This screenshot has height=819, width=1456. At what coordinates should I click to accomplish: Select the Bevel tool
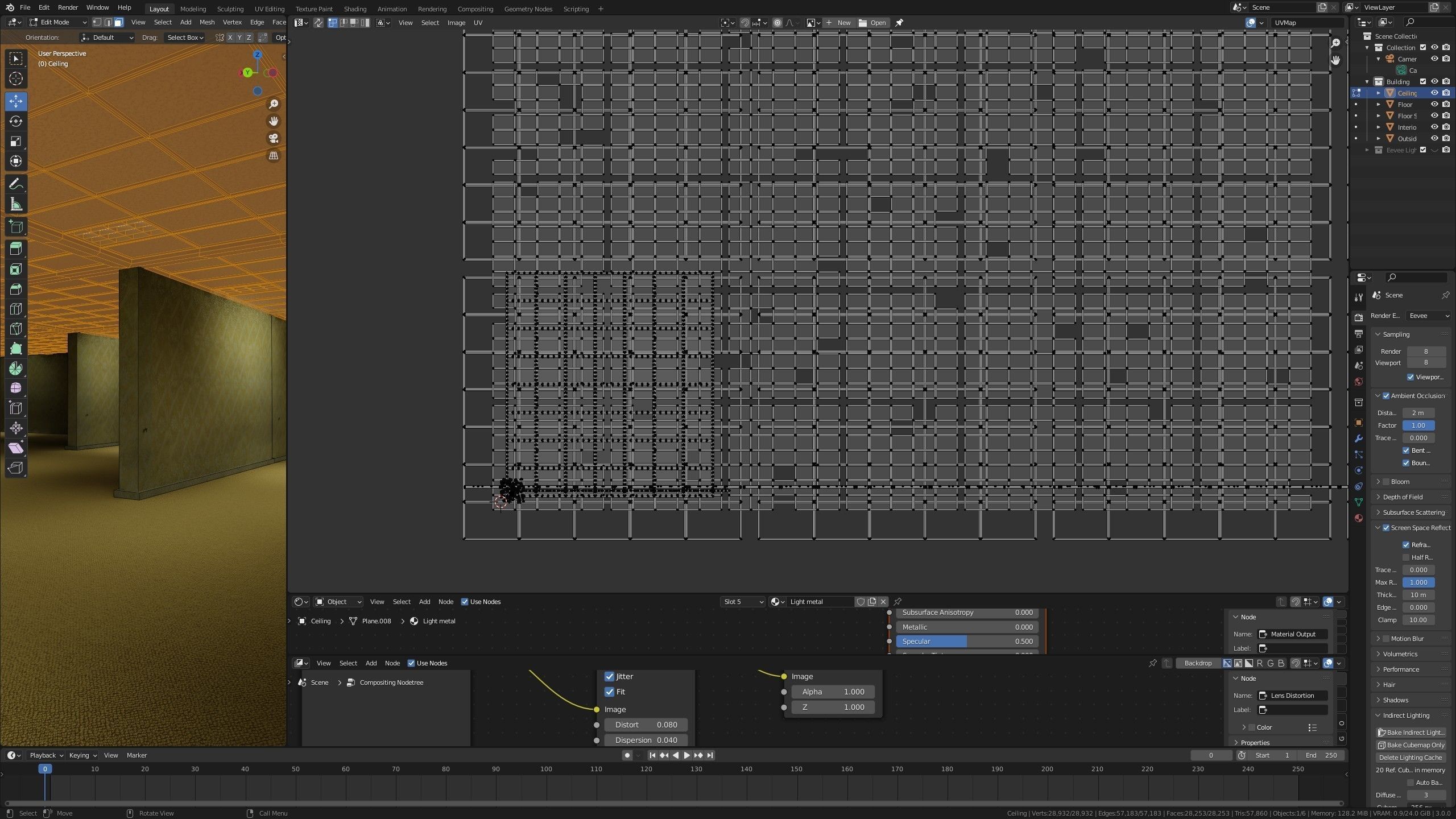(x=16, y=289)
